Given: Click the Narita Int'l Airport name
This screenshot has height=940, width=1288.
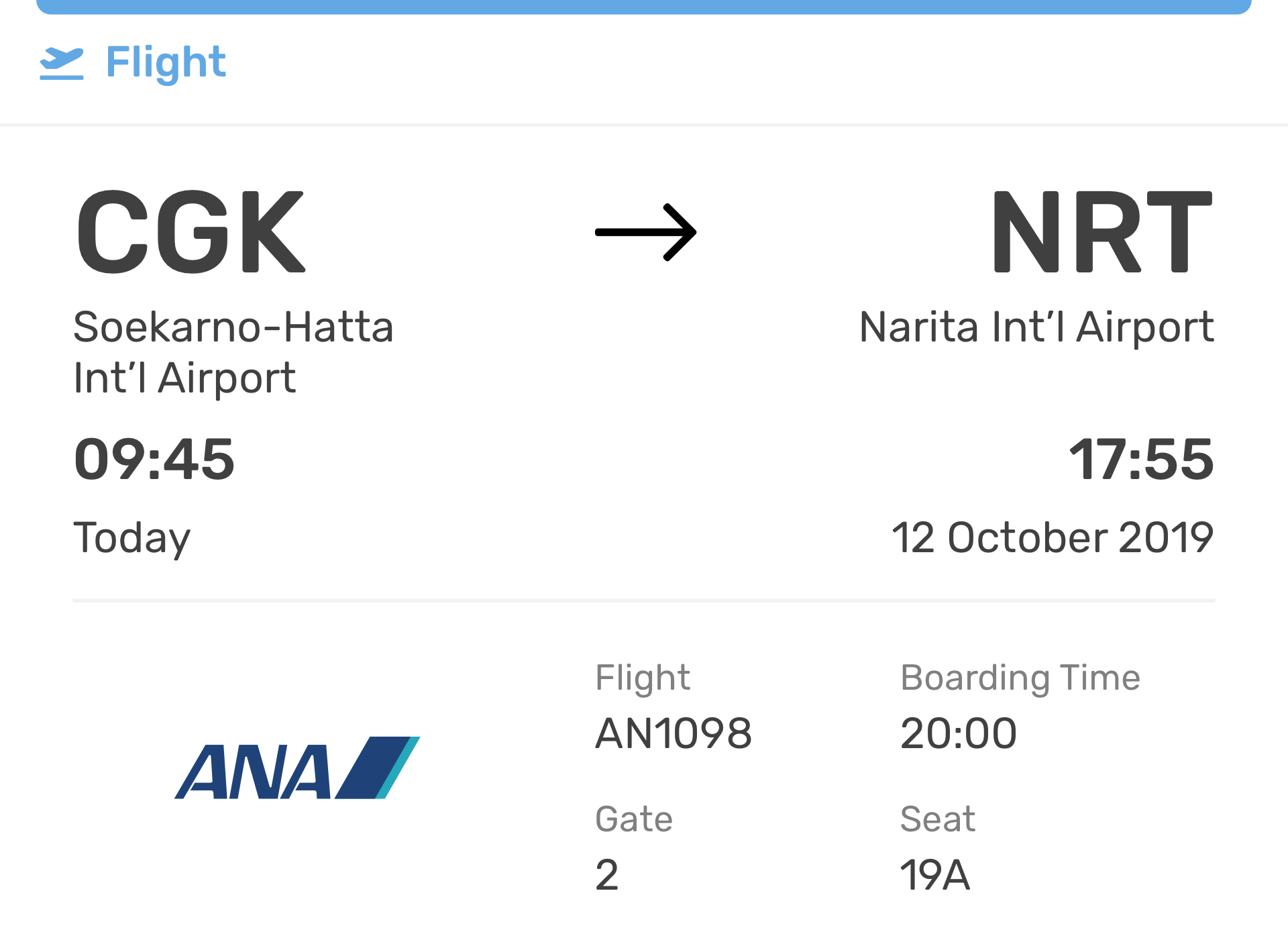Looking at the screenshot, I should click(x=1036, y=327).
